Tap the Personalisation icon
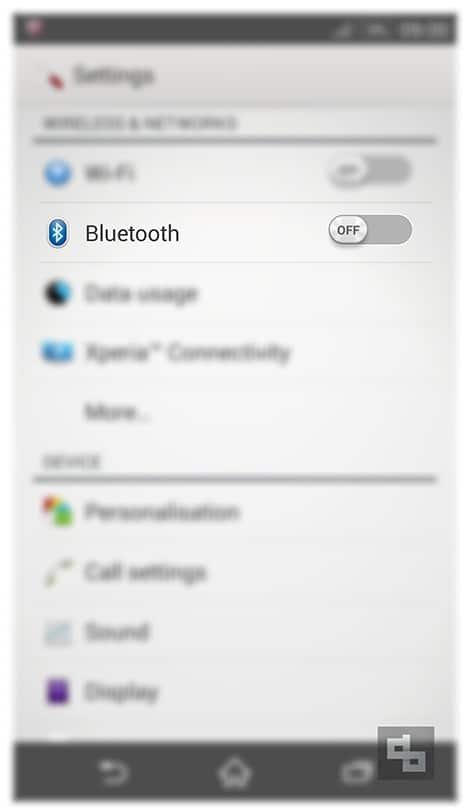Viewport: 470px width, 811px height. click(57, 511)
